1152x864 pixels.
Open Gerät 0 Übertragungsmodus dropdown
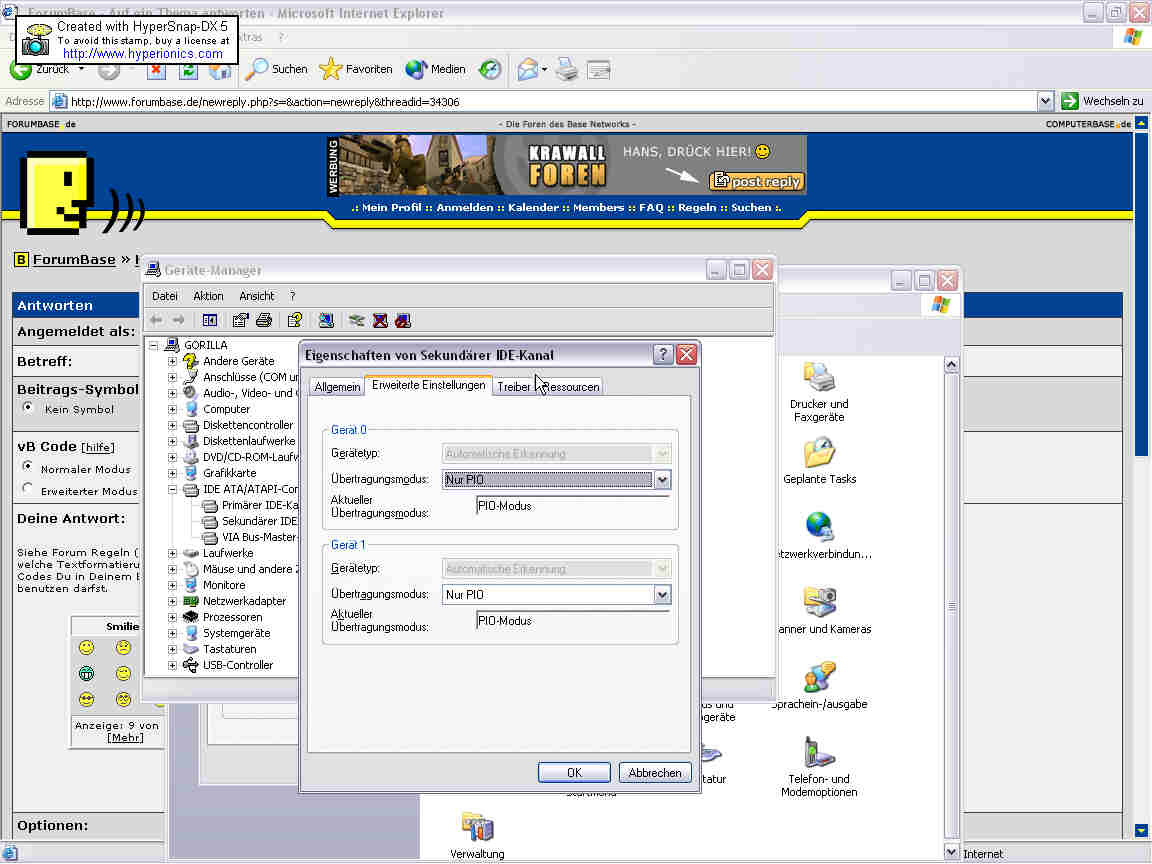tap(662, 480)
